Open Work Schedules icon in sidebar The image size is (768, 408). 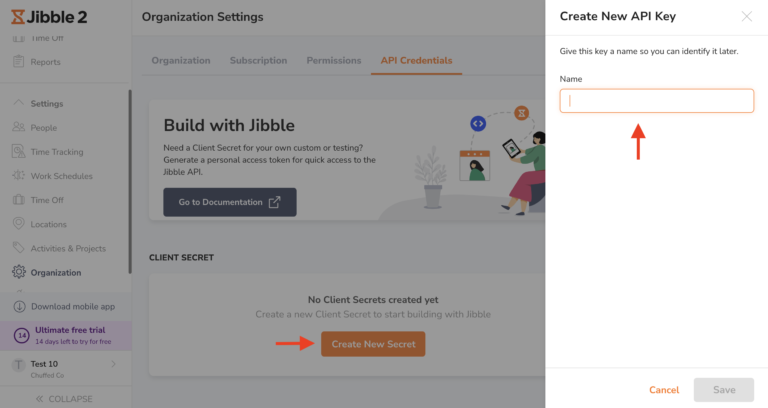(19, 176)
